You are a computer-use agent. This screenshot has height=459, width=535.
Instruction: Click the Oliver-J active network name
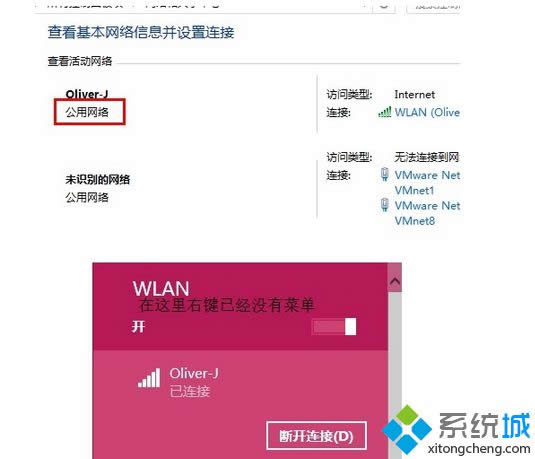click(87, 94)
